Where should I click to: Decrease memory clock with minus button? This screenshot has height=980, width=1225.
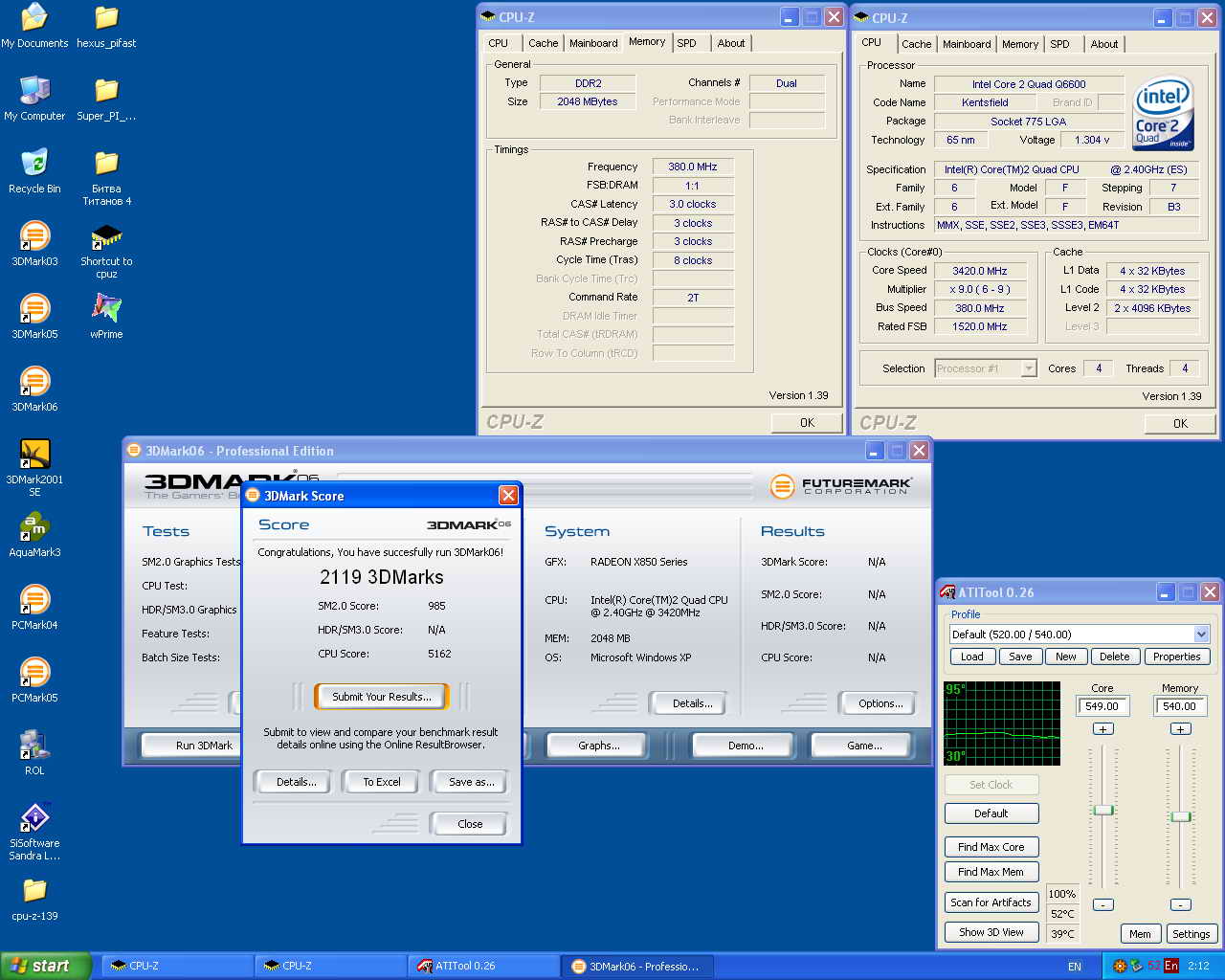pyautogui.click(x=1181, y=904)
